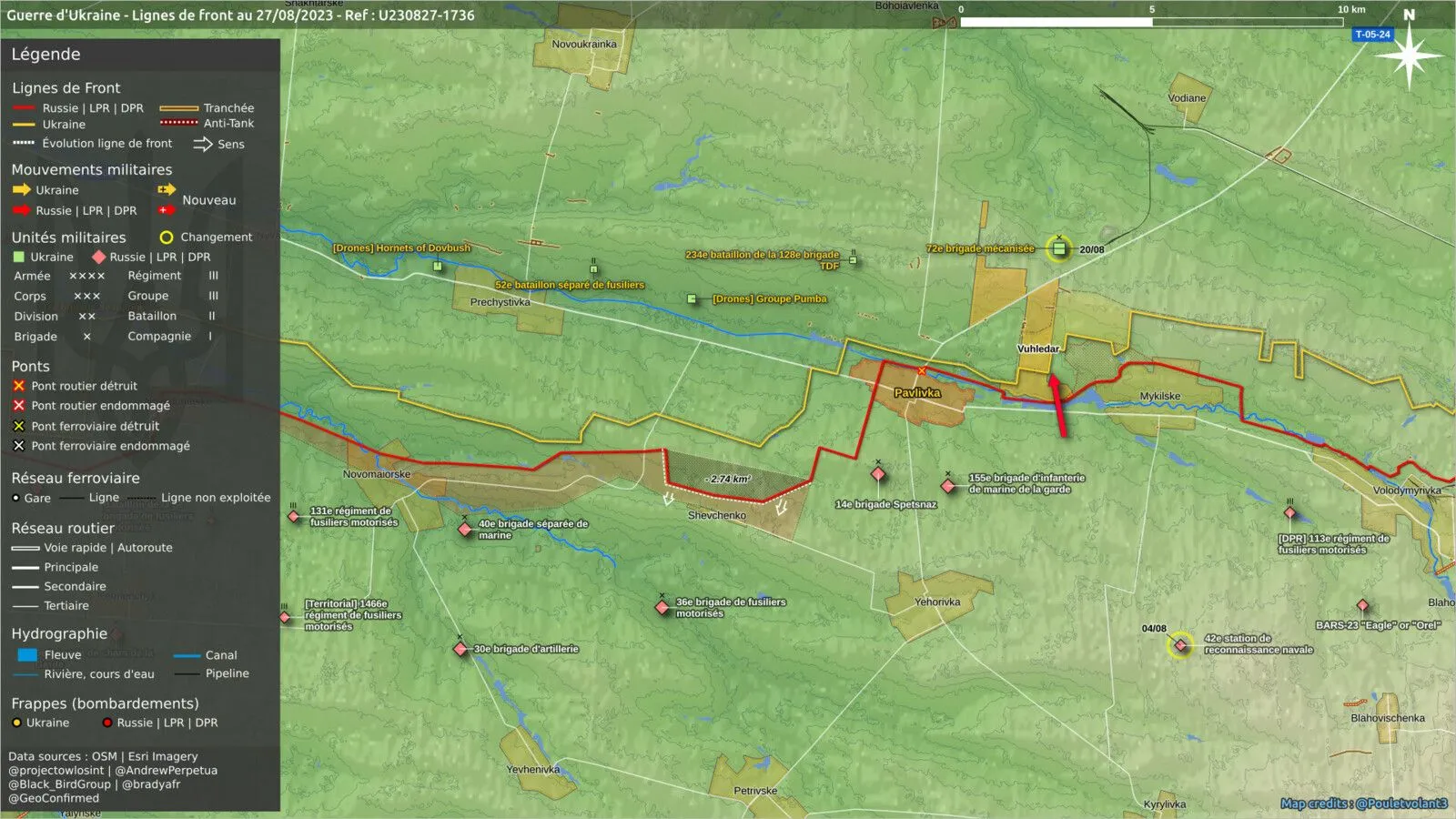This screenshot has width=1456, height=819.
Task: Click the green Ukraine unit square in legend
Action: (18, 258)
